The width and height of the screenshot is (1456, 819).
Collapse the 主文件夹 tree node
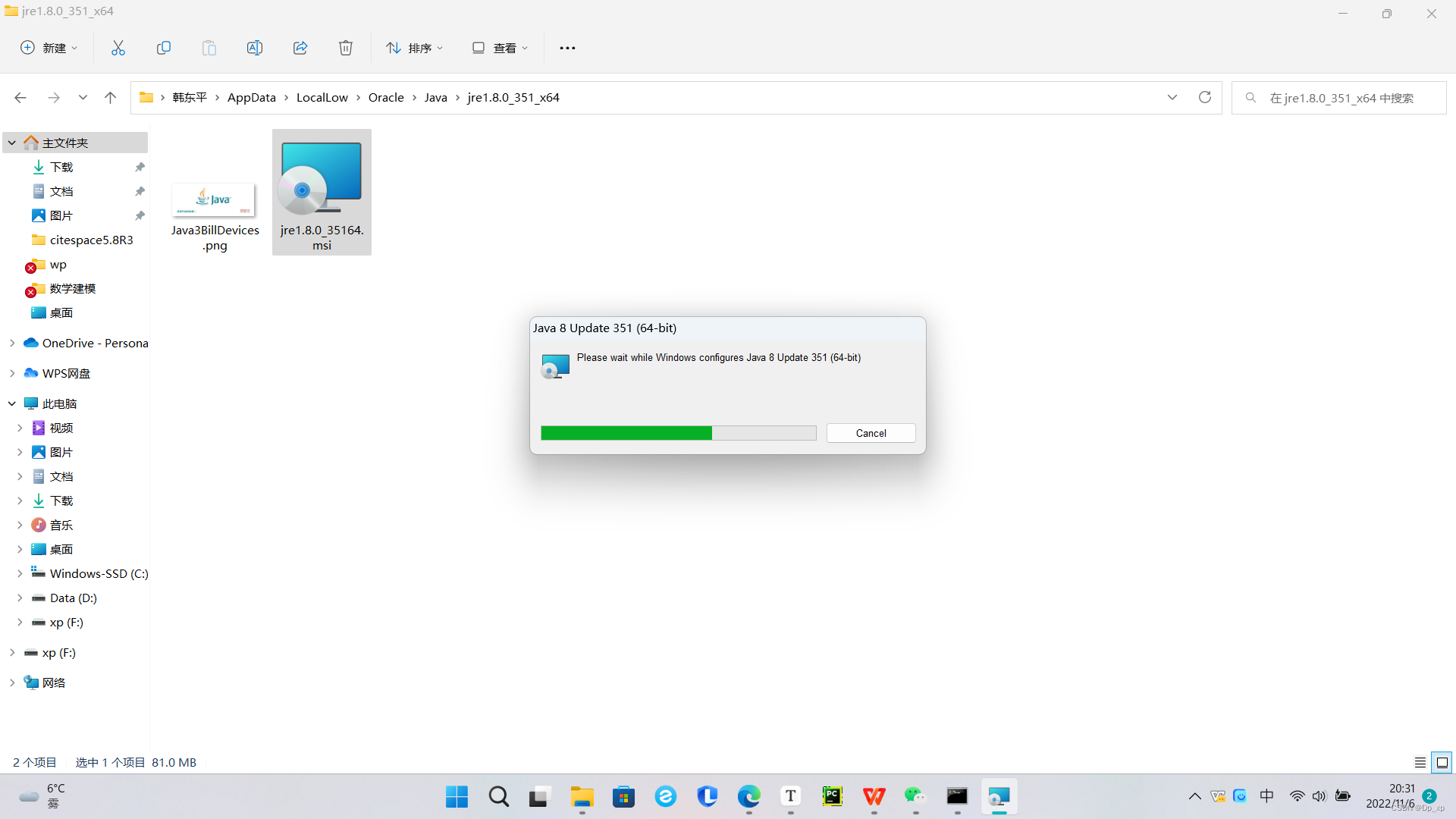[x=12, y=143]
